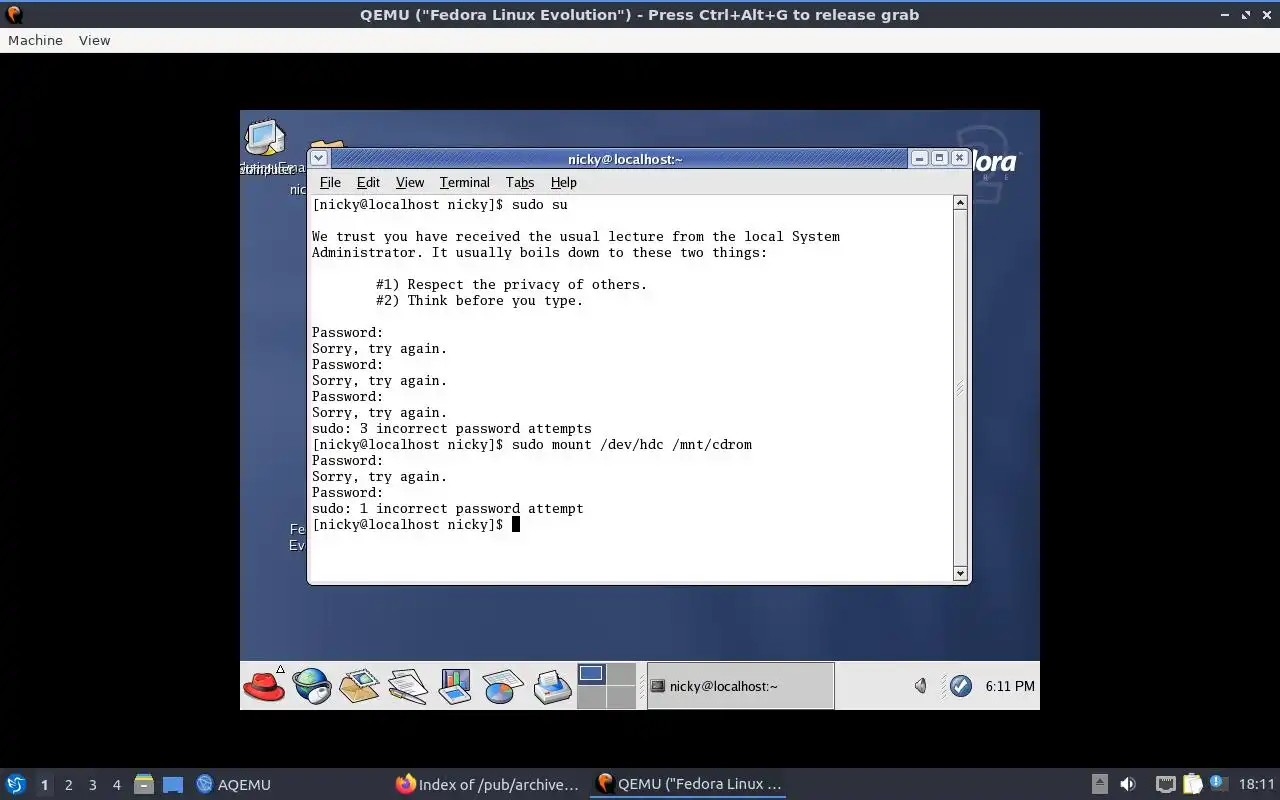Click the host notification tray icon
The image size is (1280, 800).
click(x=1218, y=783)
